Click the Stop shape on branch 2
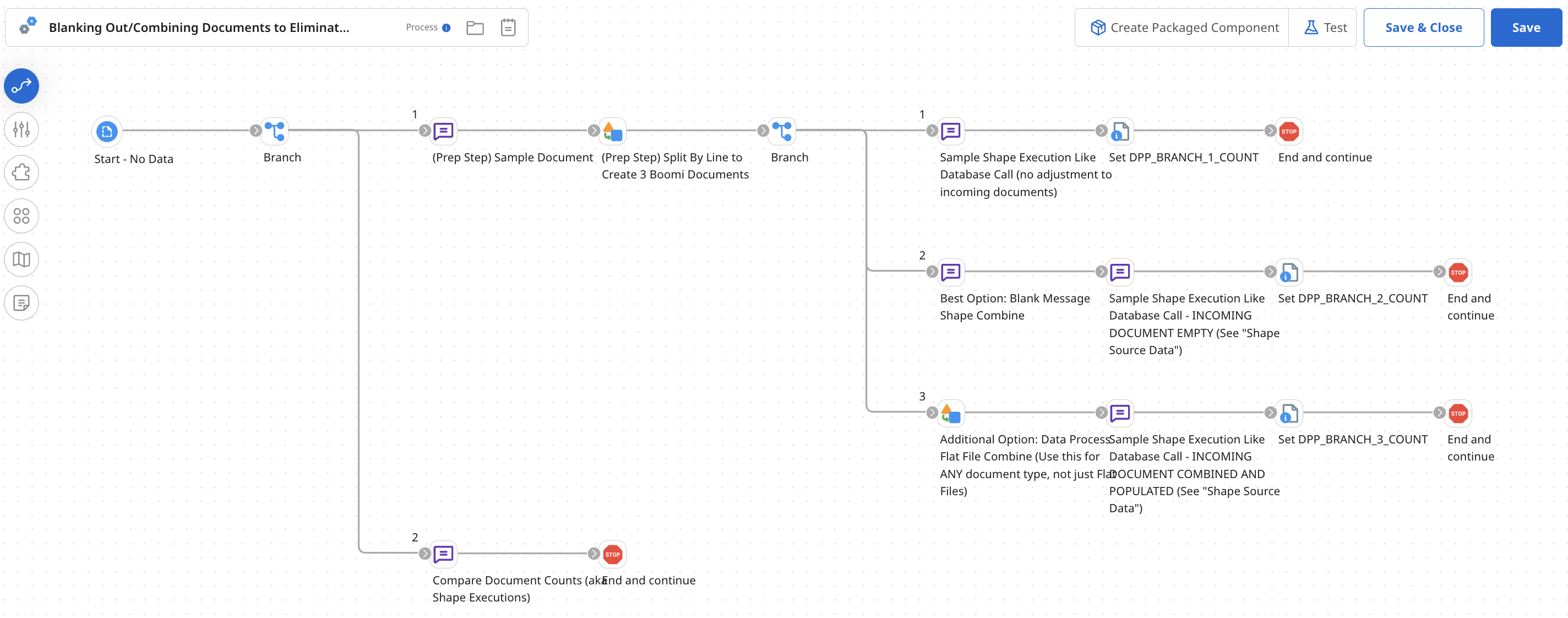 click(1459, 273)
